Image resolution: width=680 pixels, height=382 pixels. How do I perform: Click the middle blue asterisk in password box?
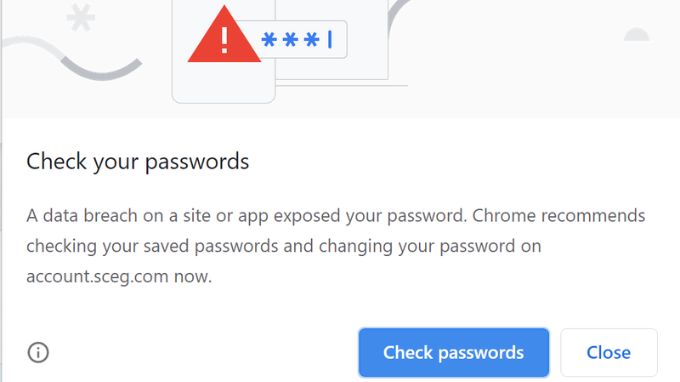[x=290, y=39]
